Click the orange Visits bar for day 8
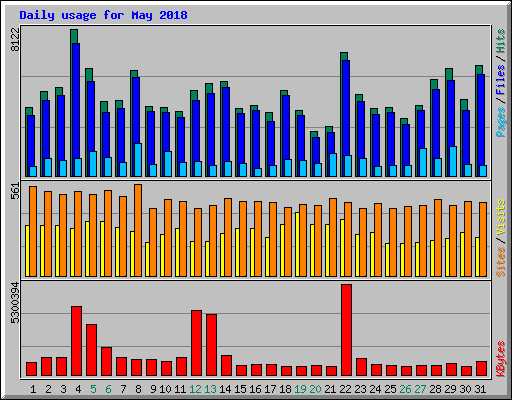This screenshot has width=512, height=400. tap(138, 230)
